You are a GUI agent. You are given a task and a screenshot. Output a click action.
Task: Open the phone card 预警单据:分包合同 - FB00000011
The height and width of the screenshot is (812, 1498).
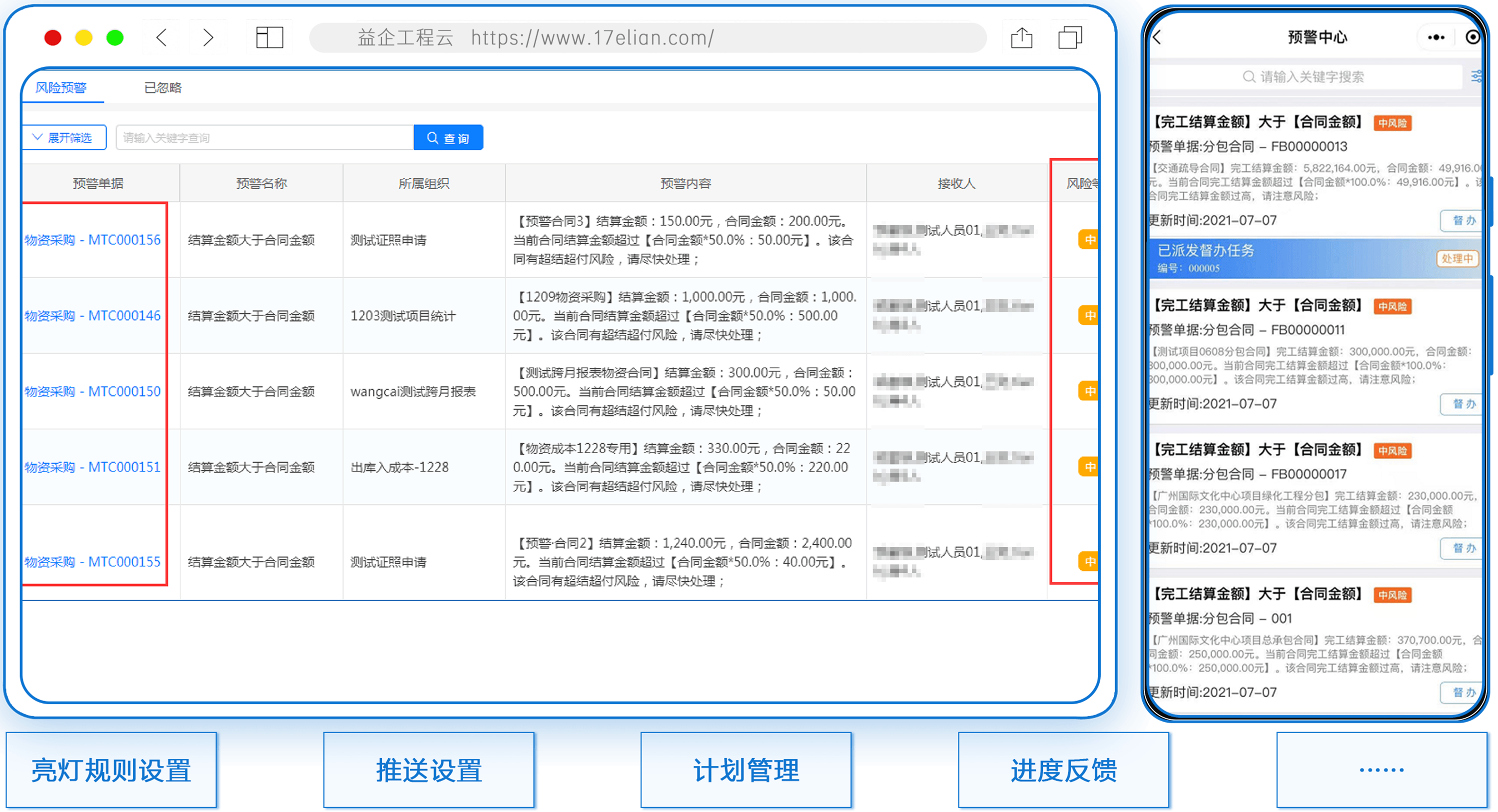tap(1247, 330)
